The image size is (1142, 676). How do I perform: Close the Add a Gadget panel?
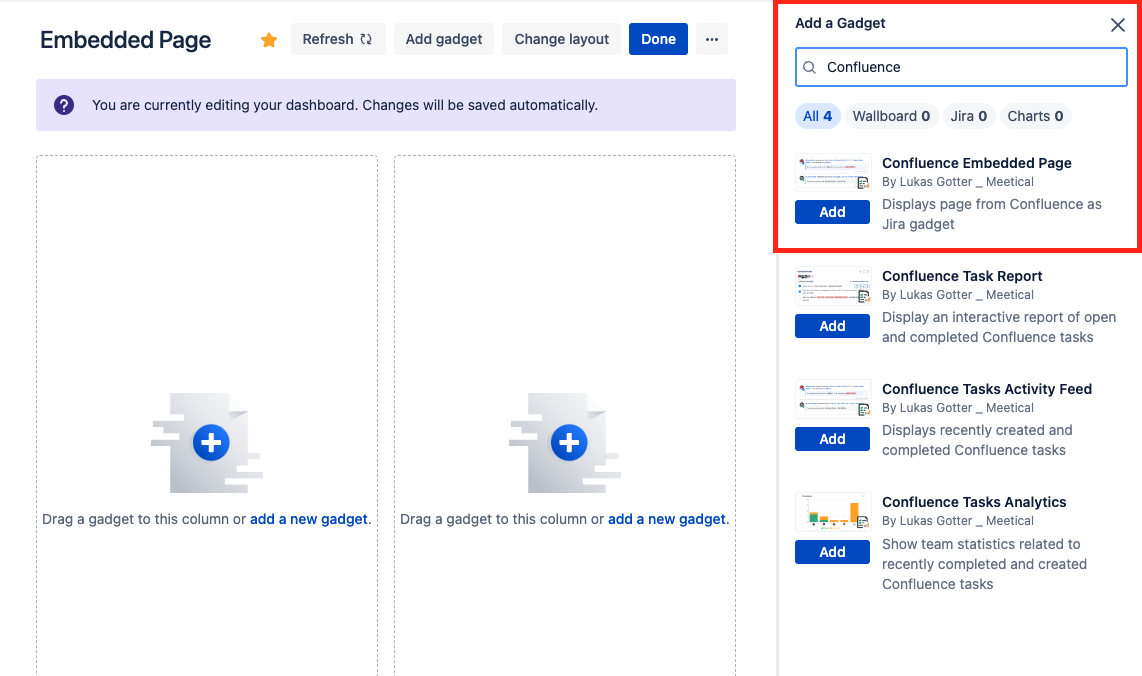point(1117,25)
